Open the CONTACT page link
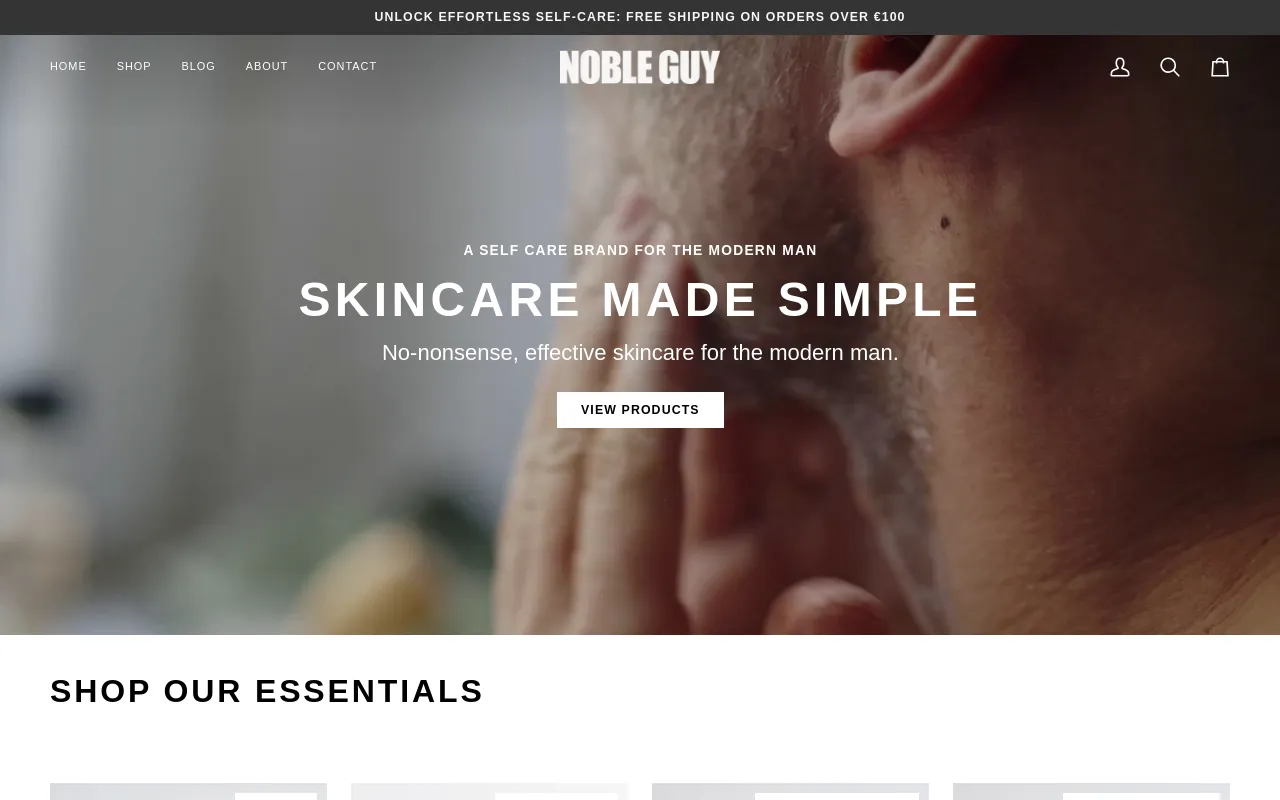1280x800 pixels. 347,67
